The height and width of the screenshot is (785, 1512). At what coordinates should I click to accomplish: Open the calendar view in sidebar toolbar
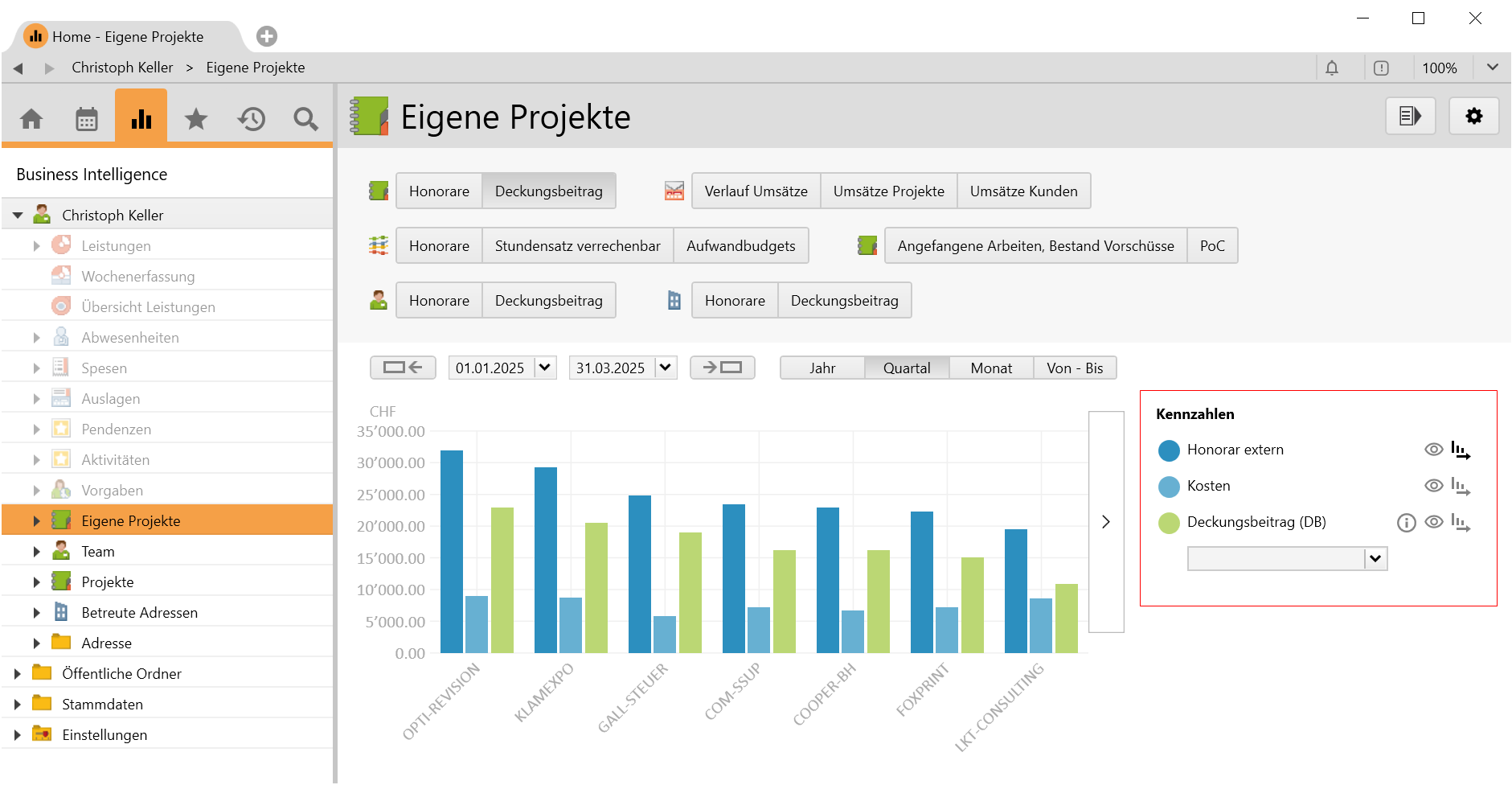(x=87, y=119)
